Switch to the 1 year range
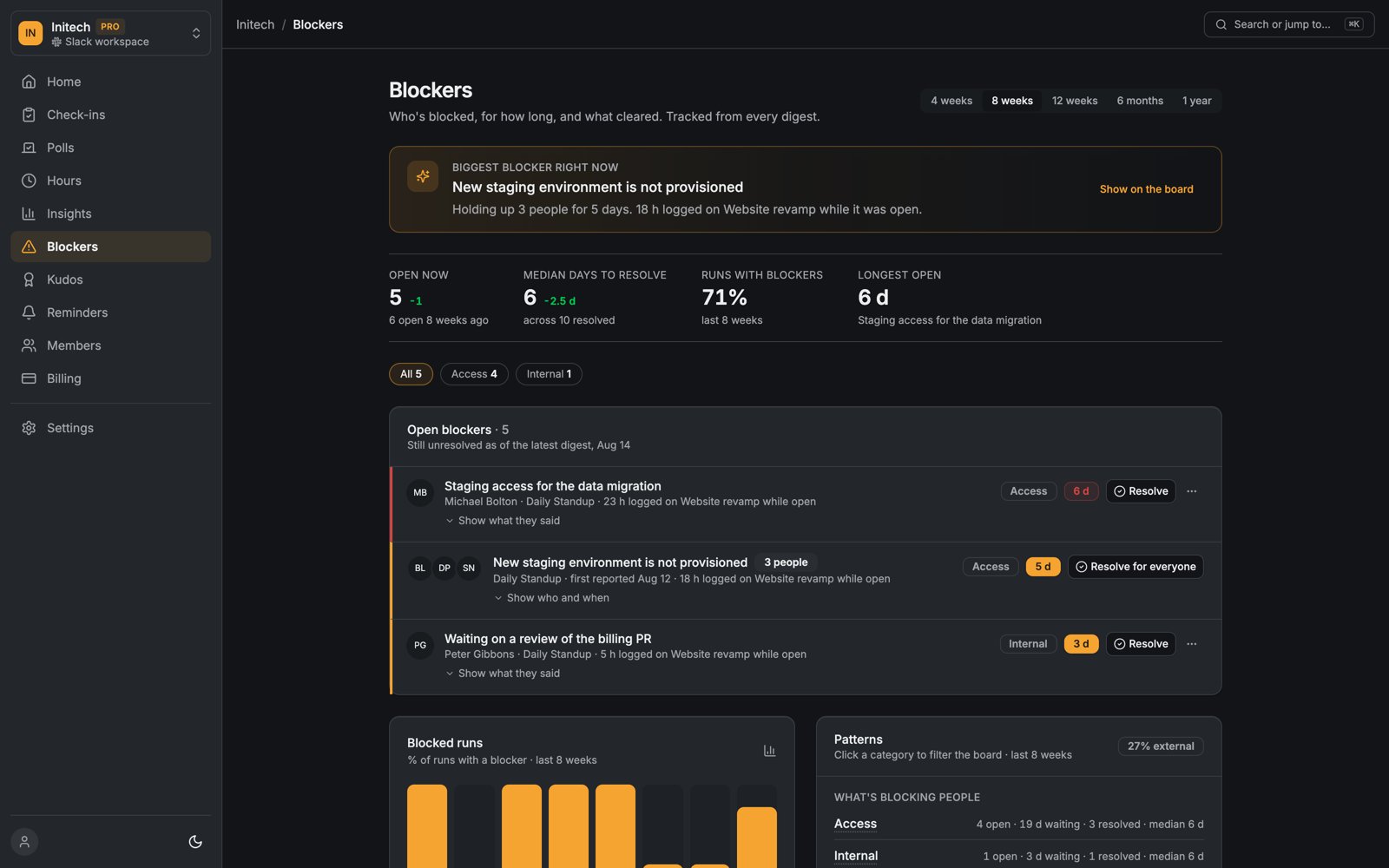This screenshot has height=868, width=1389. (1196, 101)
